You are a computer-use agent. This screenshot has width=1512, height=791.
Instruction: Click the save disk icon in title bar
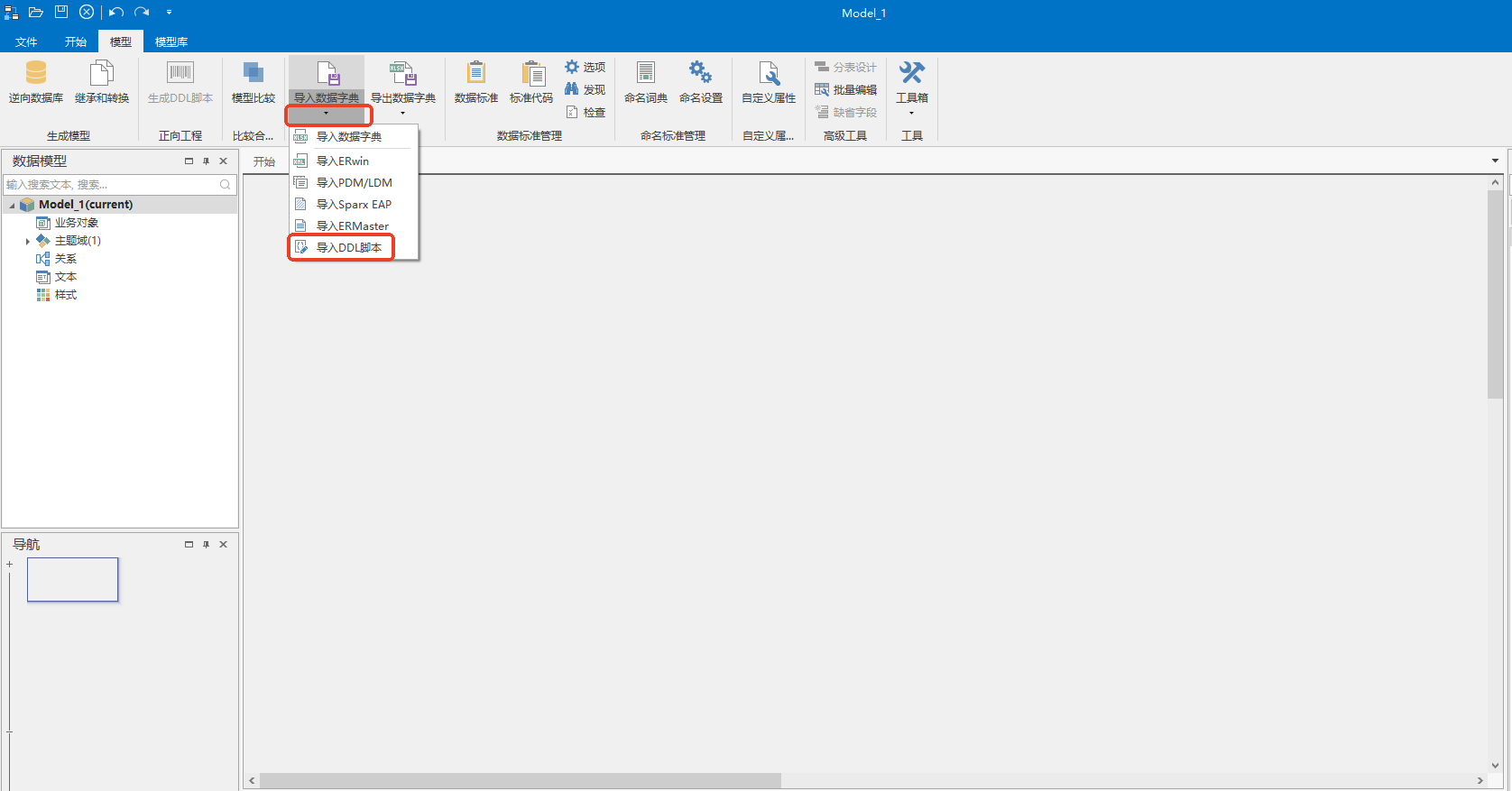[61, 12]
